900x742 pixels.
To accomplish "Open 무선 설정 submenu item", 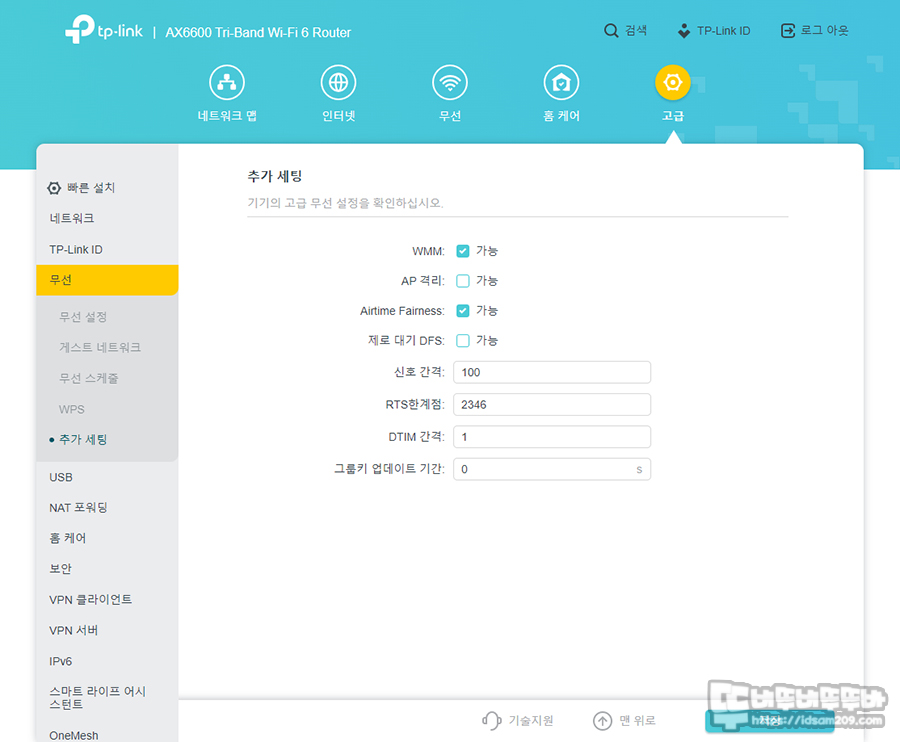I will point(83,317).
